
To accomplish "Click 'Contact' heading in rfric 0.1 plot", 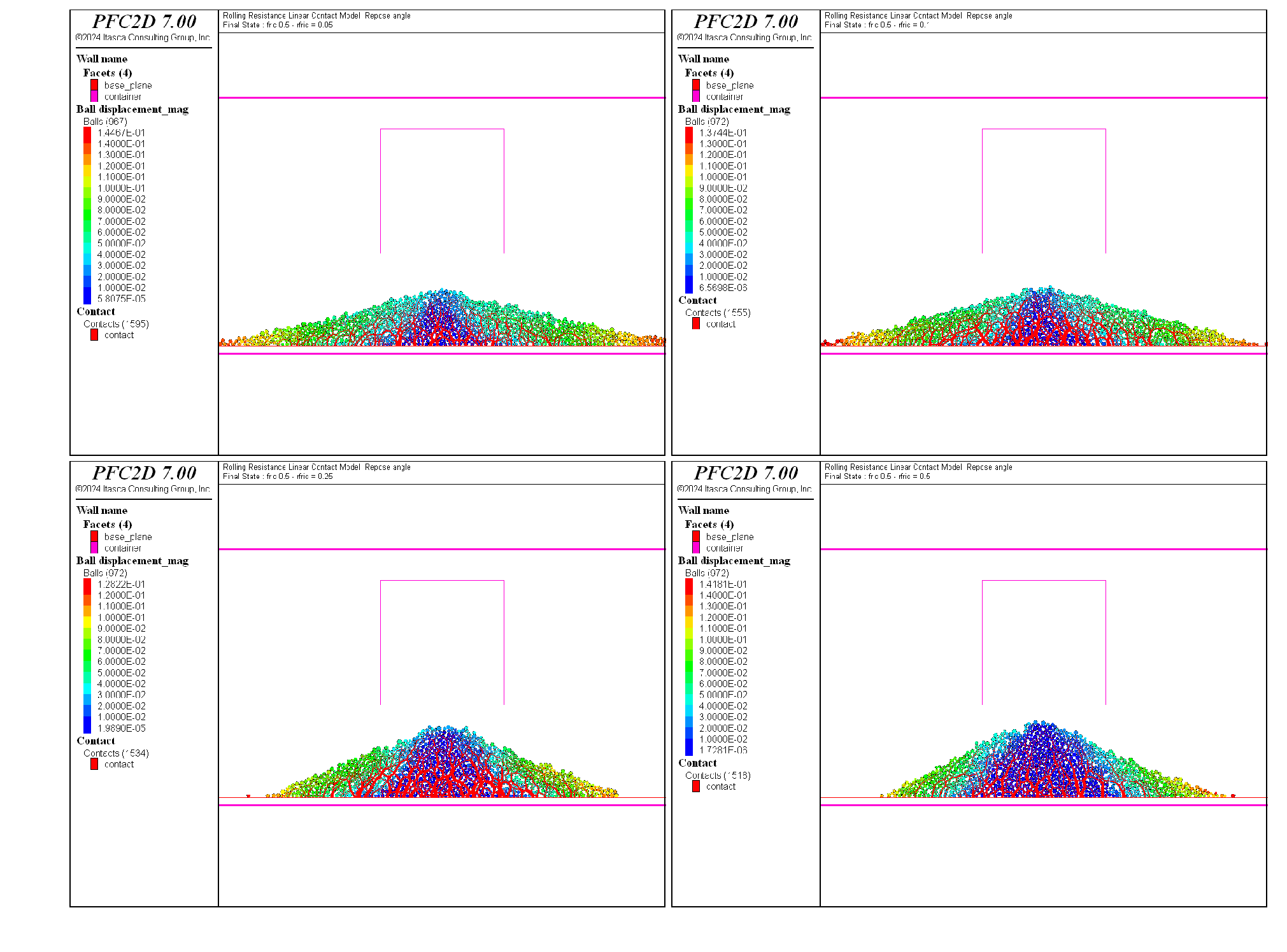I will tap(697, 300).
